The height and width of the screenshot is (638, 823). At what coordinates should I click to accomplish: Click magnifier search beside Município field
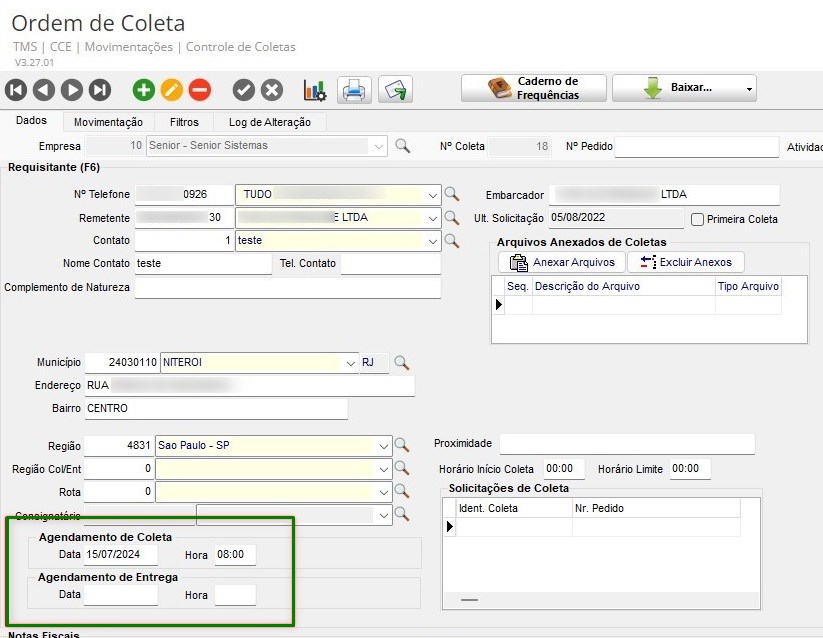tap(402, 362)
